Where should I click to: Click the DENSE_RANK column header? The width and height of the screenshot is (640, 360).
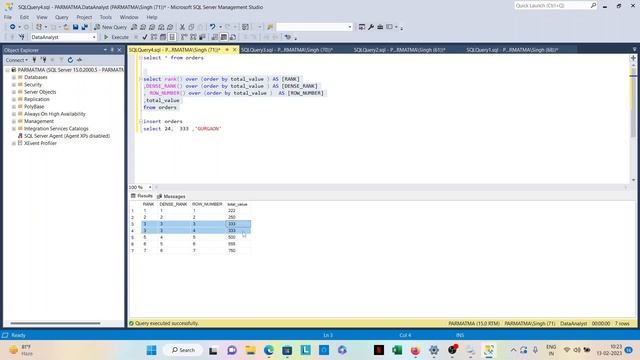[x=173, y=204]
